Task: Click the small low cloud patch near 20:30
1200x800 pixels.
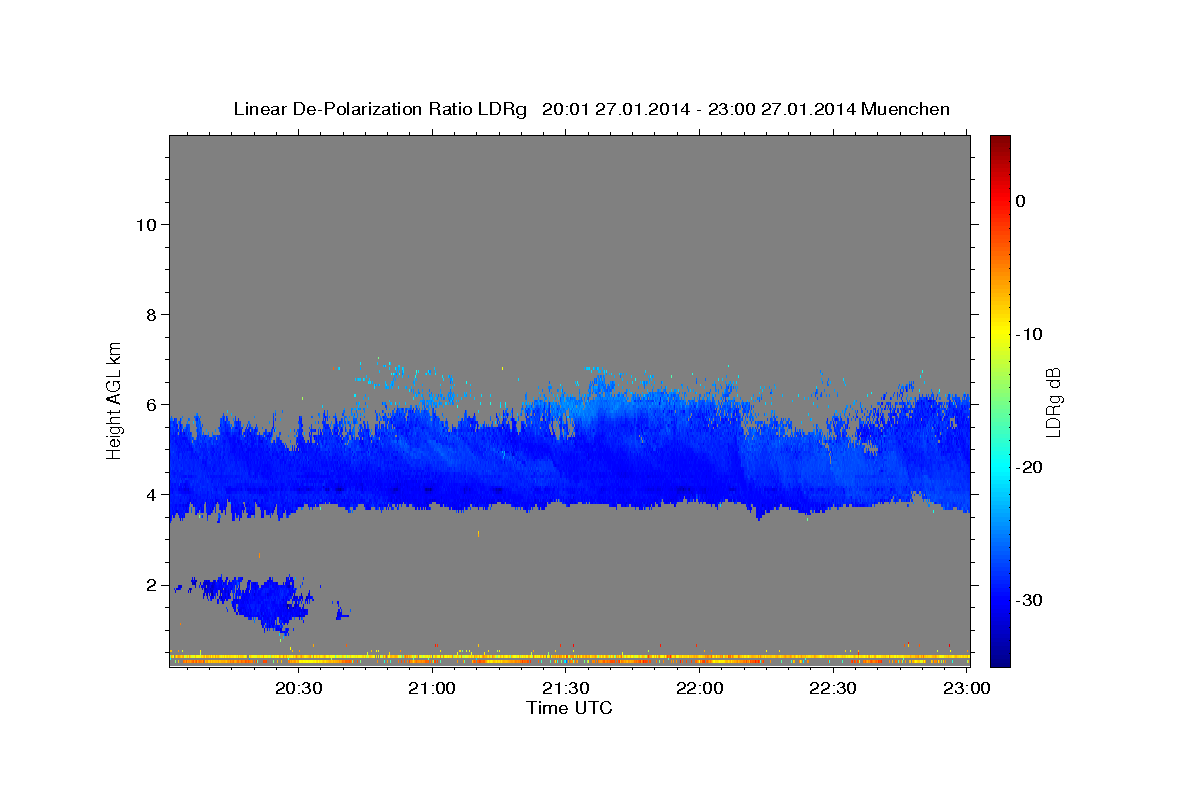Action: [262, 601]
